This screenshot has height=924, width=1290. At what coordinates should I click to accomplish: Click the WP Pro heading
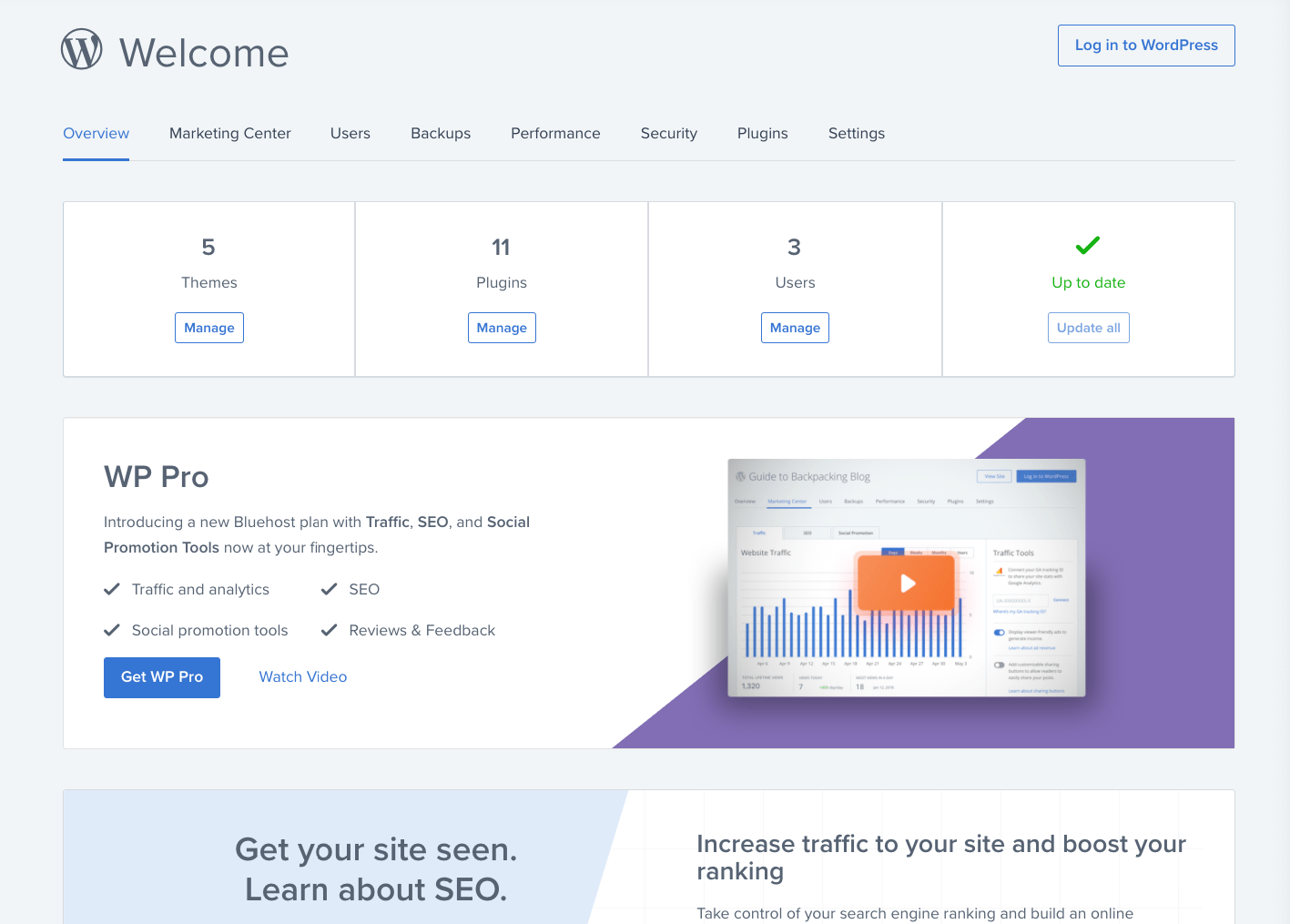click(157, 477)
